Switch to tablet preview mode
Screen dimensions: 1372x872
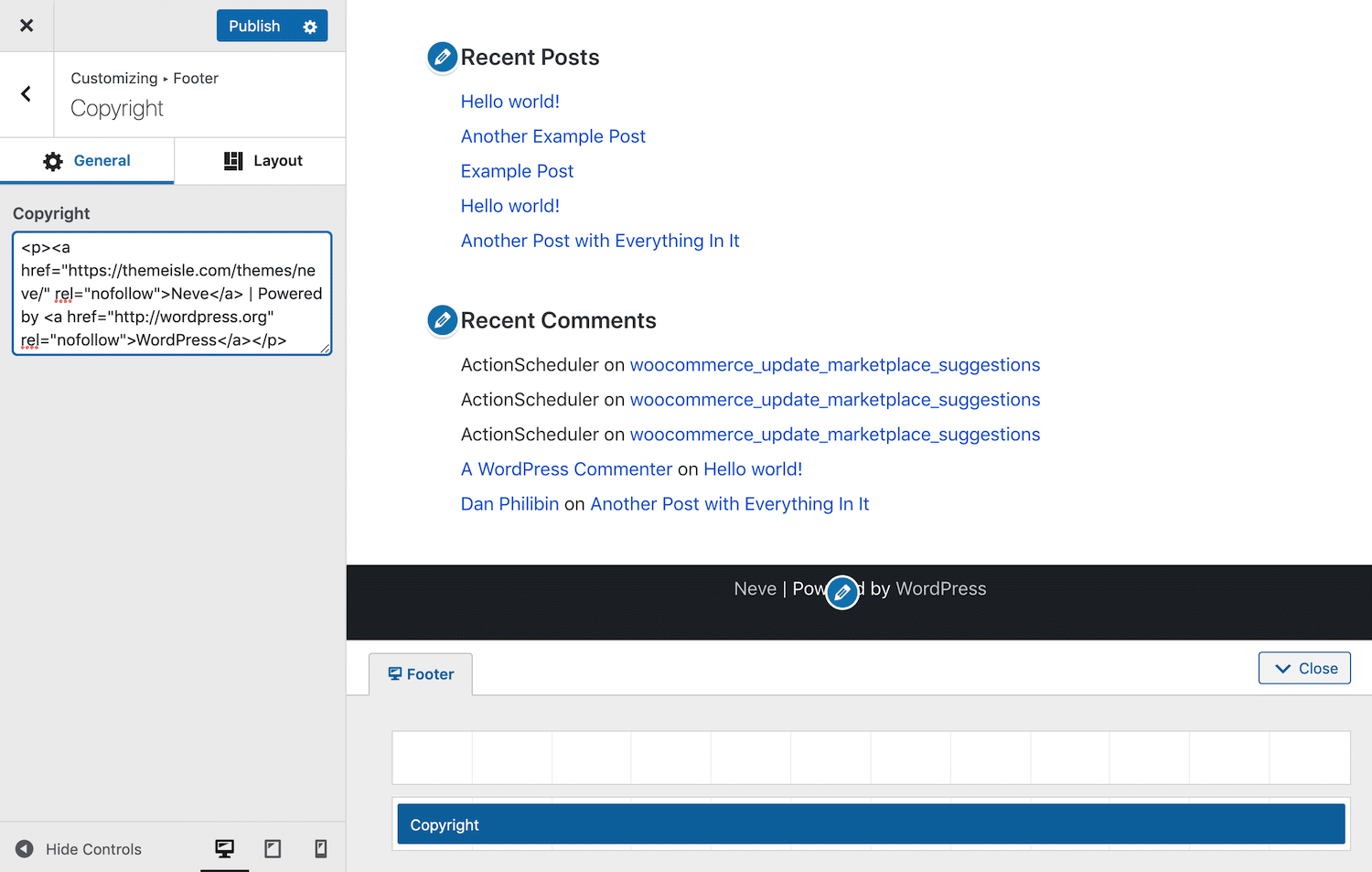[x=273, y=848]
